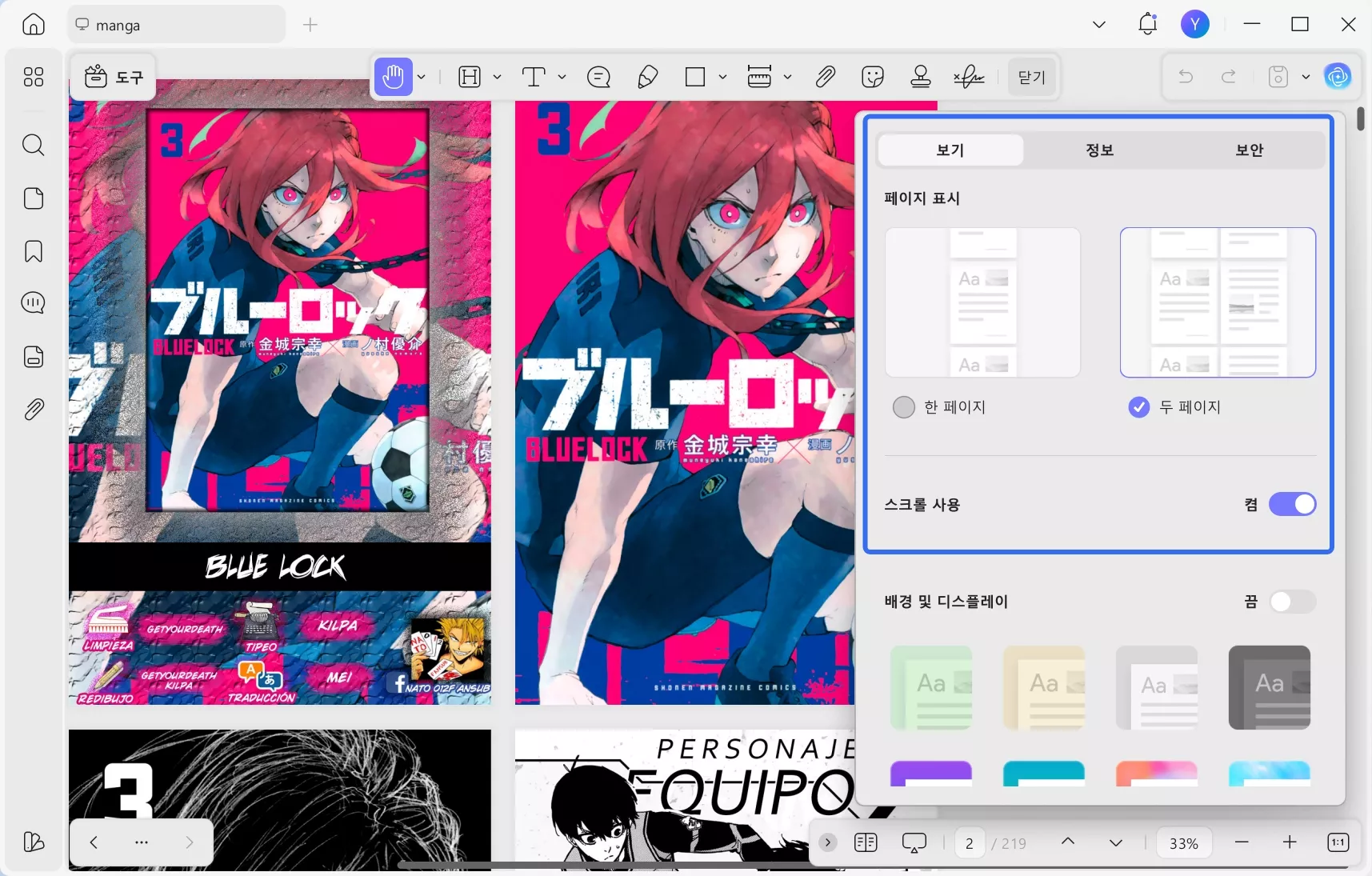Image resolution: width=1372 pixels, height=876 pixels.
Task: Fit page to actual size 1:1
Action: [1338, 842]
